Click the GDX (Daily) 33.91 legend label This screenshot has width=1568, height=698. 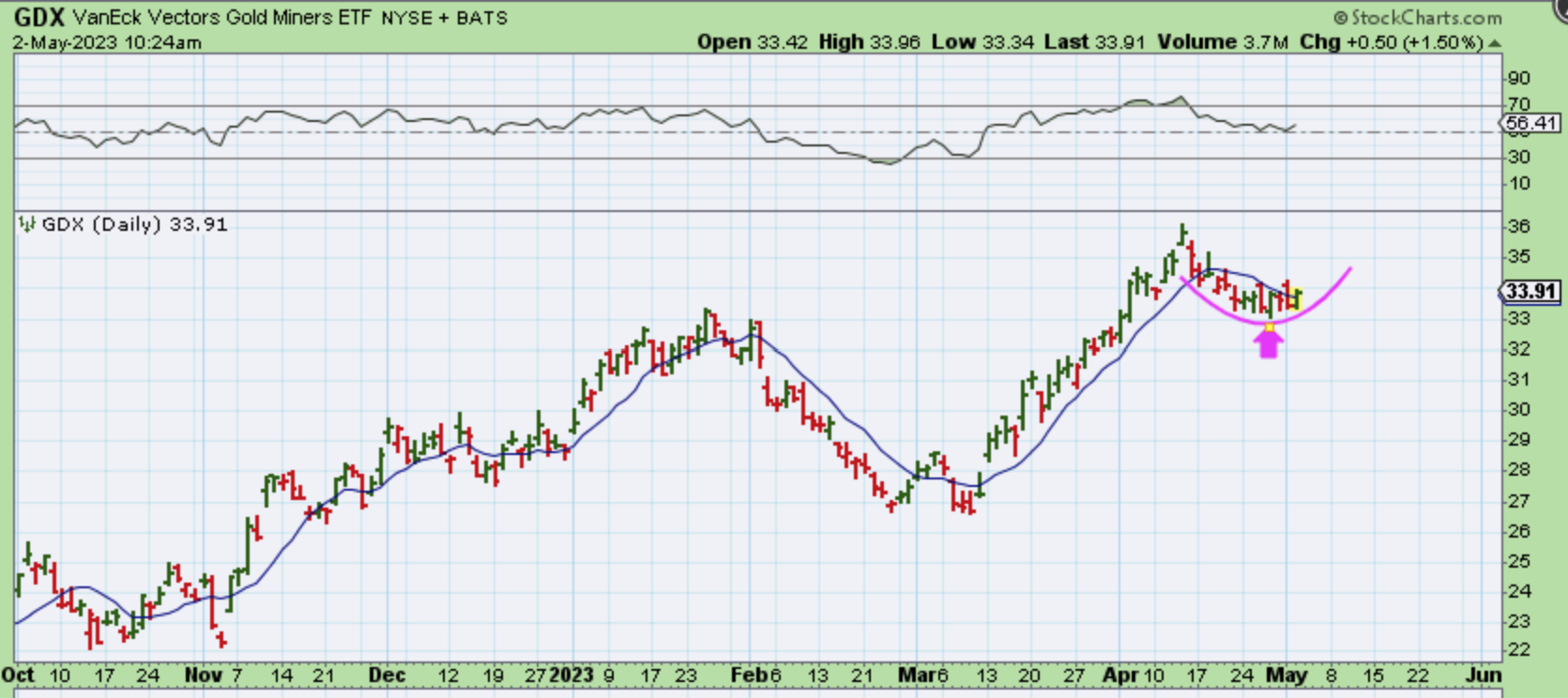135,224
